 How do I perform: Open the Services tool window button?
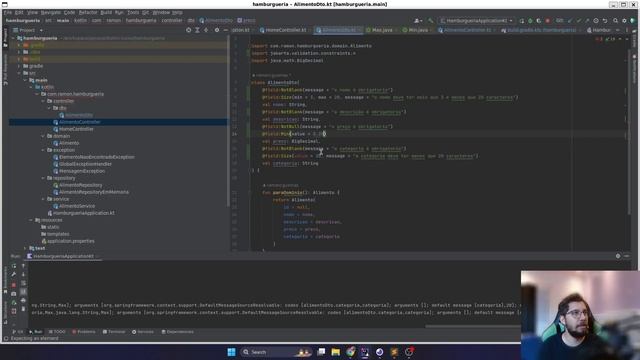pos(143,332)
